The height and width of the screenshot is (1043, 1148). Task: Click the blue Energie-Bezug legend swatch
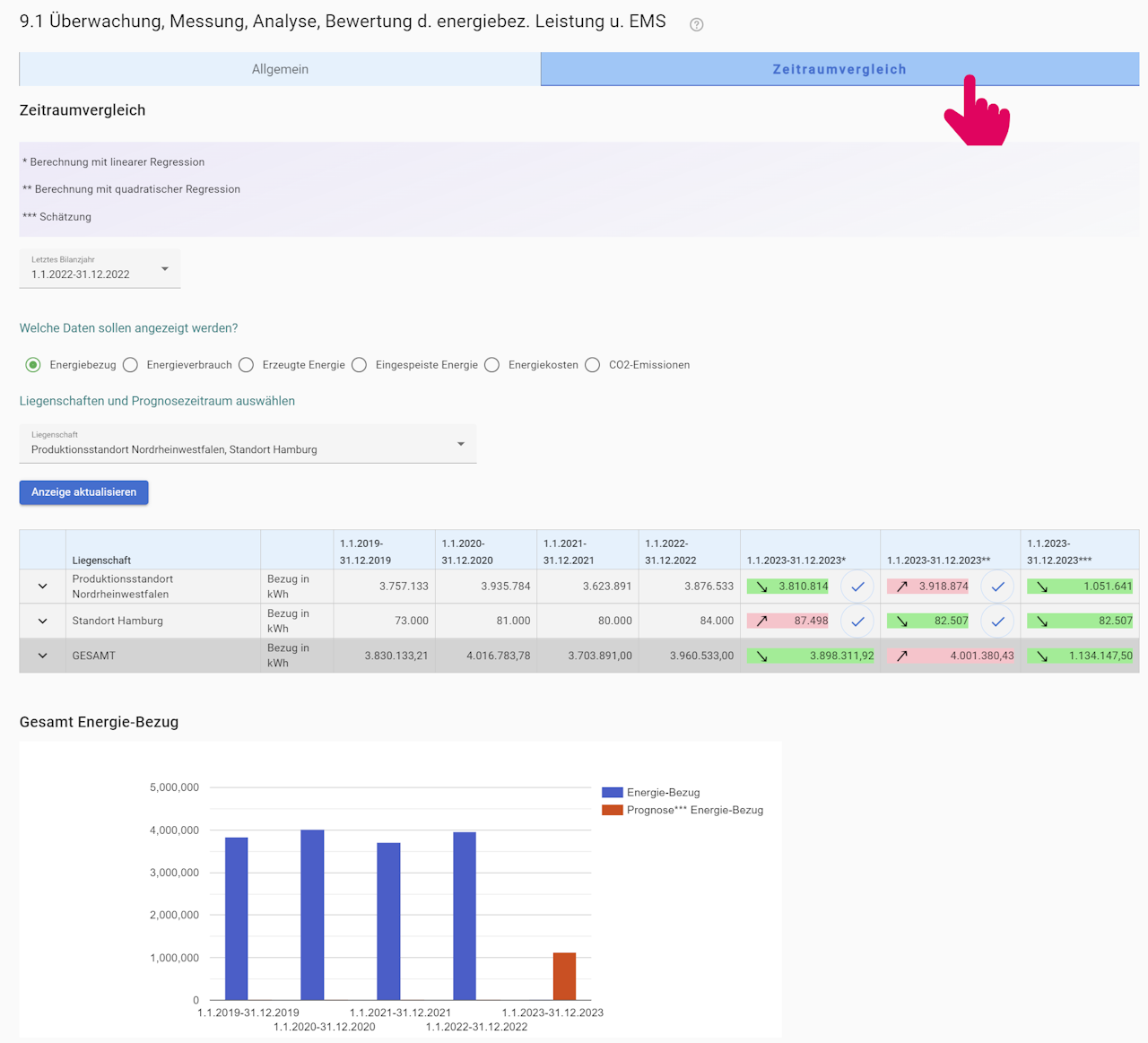(x=612, y=793)
